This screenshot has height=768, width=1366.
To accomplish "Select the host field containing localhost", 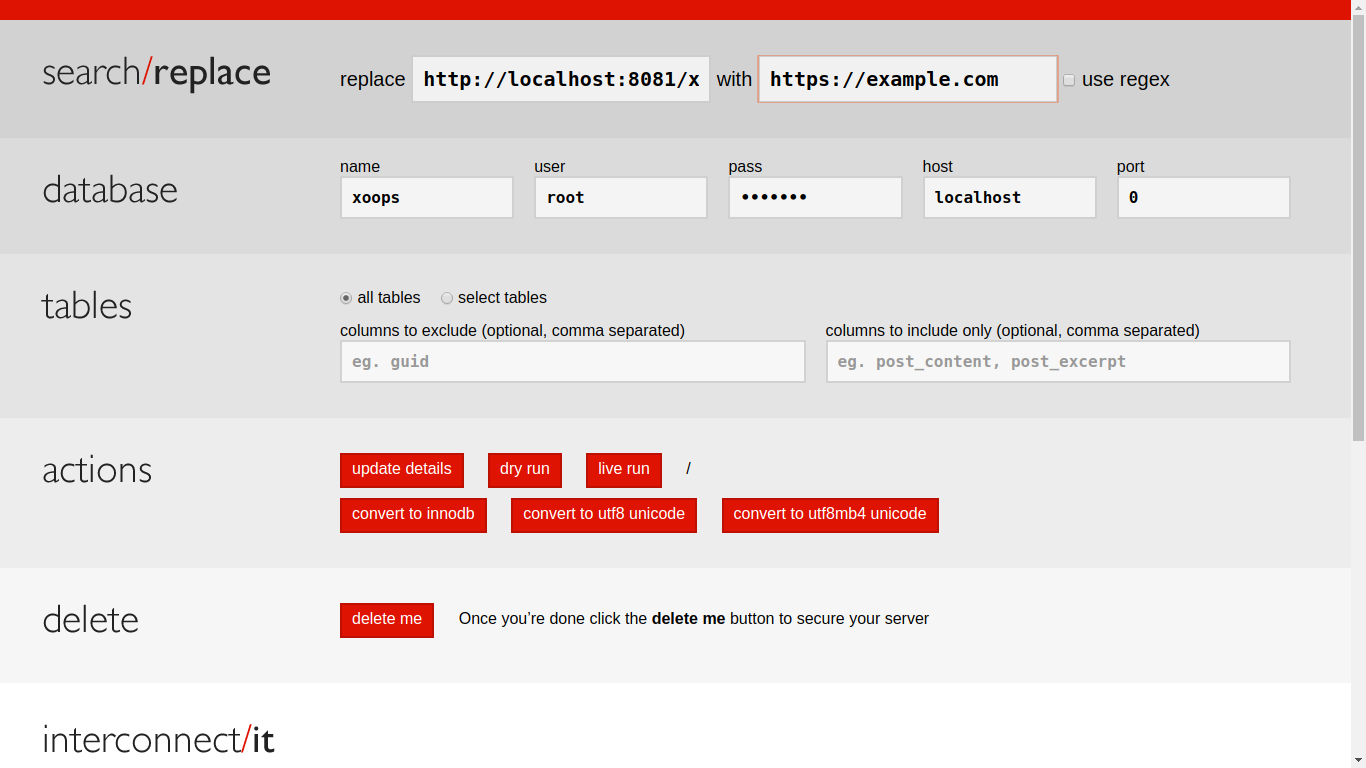I will [x=1008, y=197].
